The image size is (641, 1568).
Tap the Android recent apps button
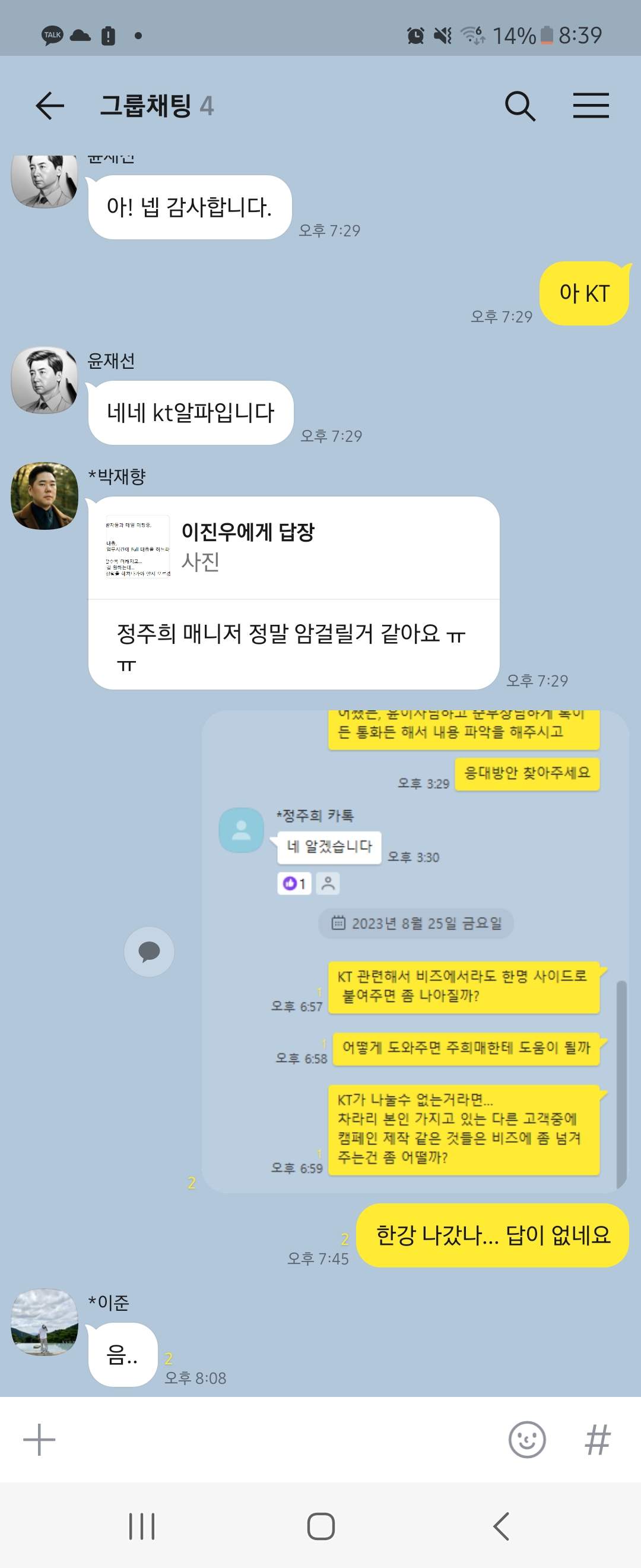(x=142, y=1526)
